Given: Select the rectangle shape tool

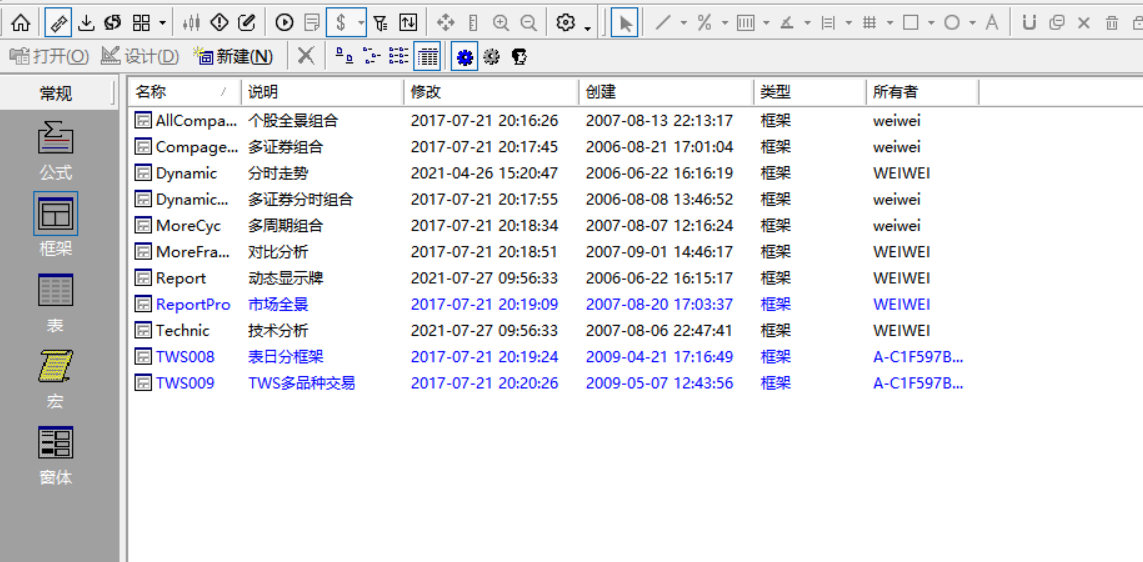Looking at the screenshot, I should pyautogui.click(x=910, y=23).
